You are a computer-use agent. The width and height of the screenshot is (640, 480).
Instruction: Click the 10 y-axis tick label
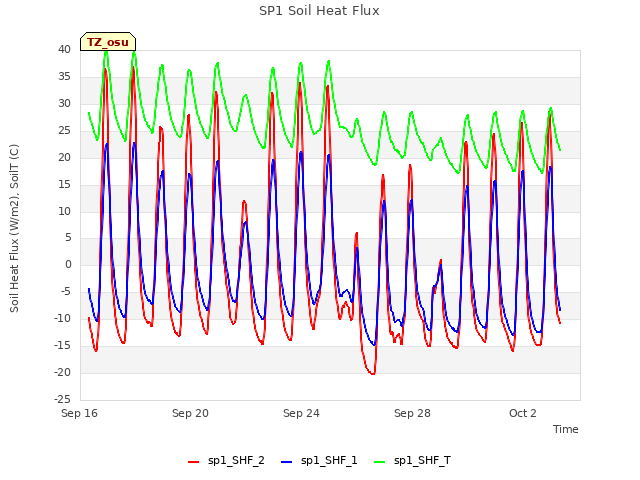coord(64,211)
